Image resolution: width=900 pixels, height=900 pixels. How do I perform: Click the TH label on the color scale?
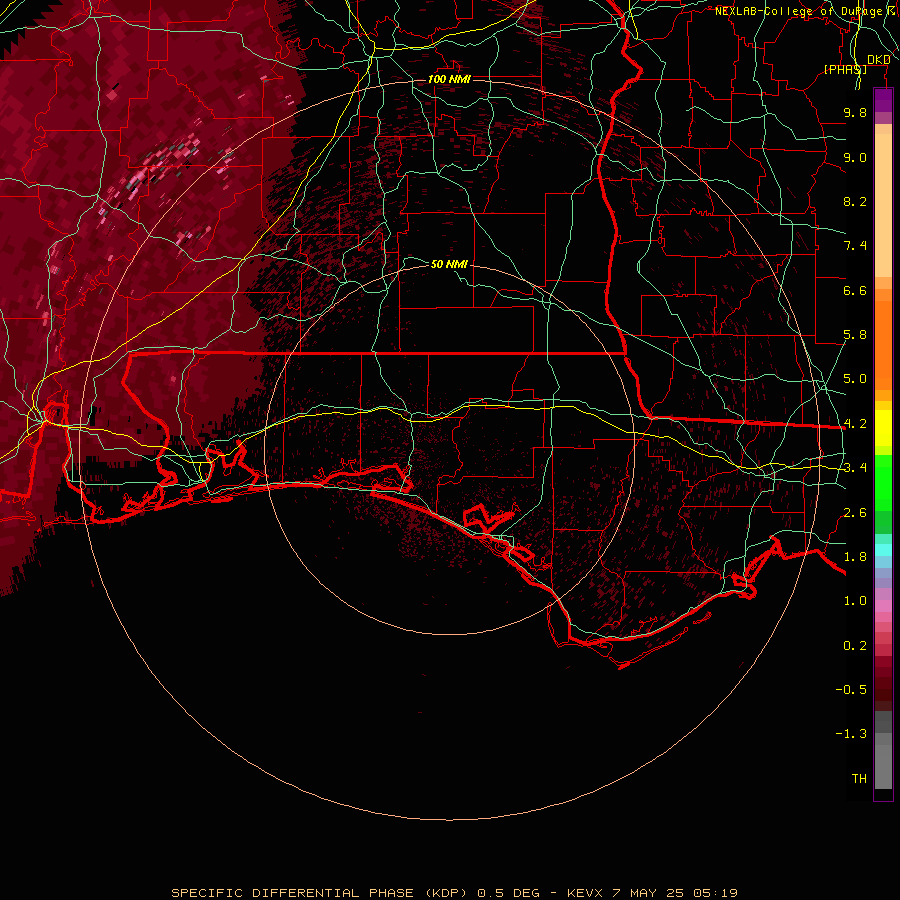point(859,779)
